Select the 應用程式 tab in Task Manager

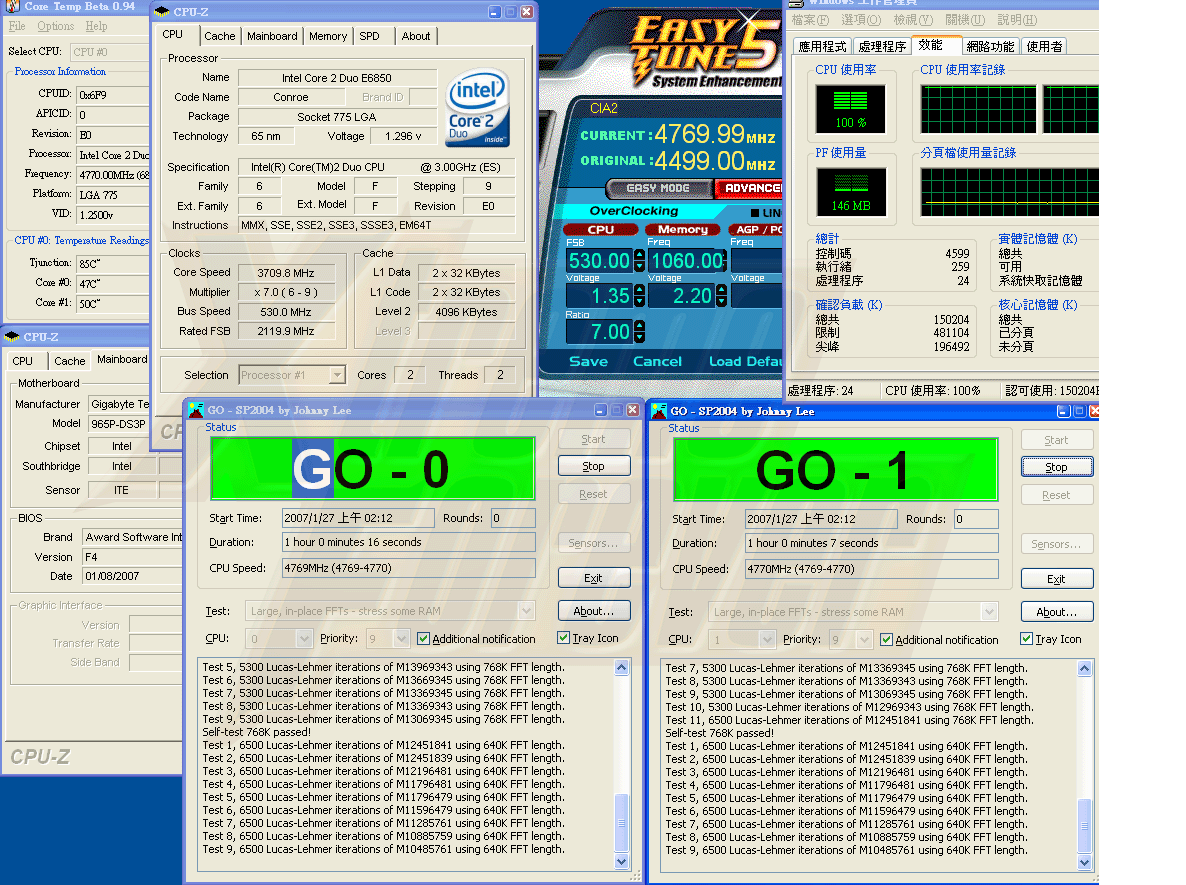pos(822,46)
